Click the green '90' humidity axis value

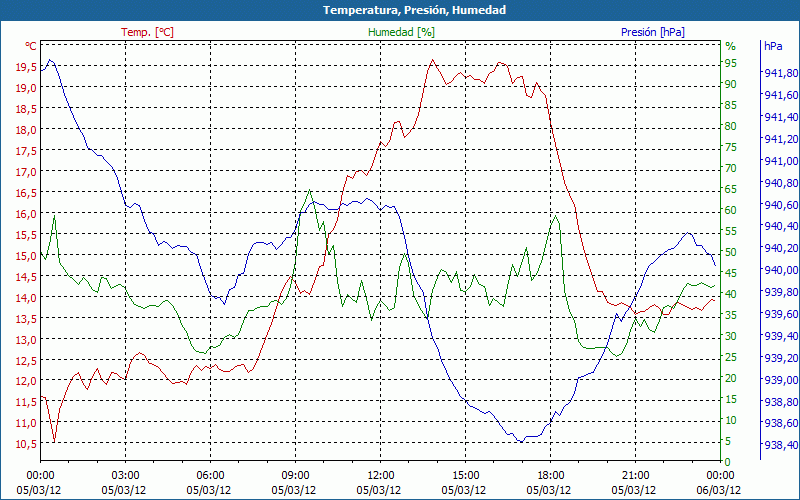click(x=731, y=84)
